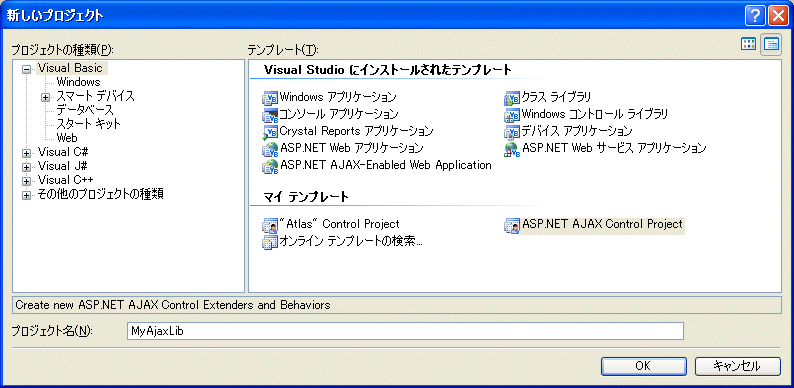The image size is (794, 388).
Task: Select Web under Visual Basic
Action: [67, 138]
